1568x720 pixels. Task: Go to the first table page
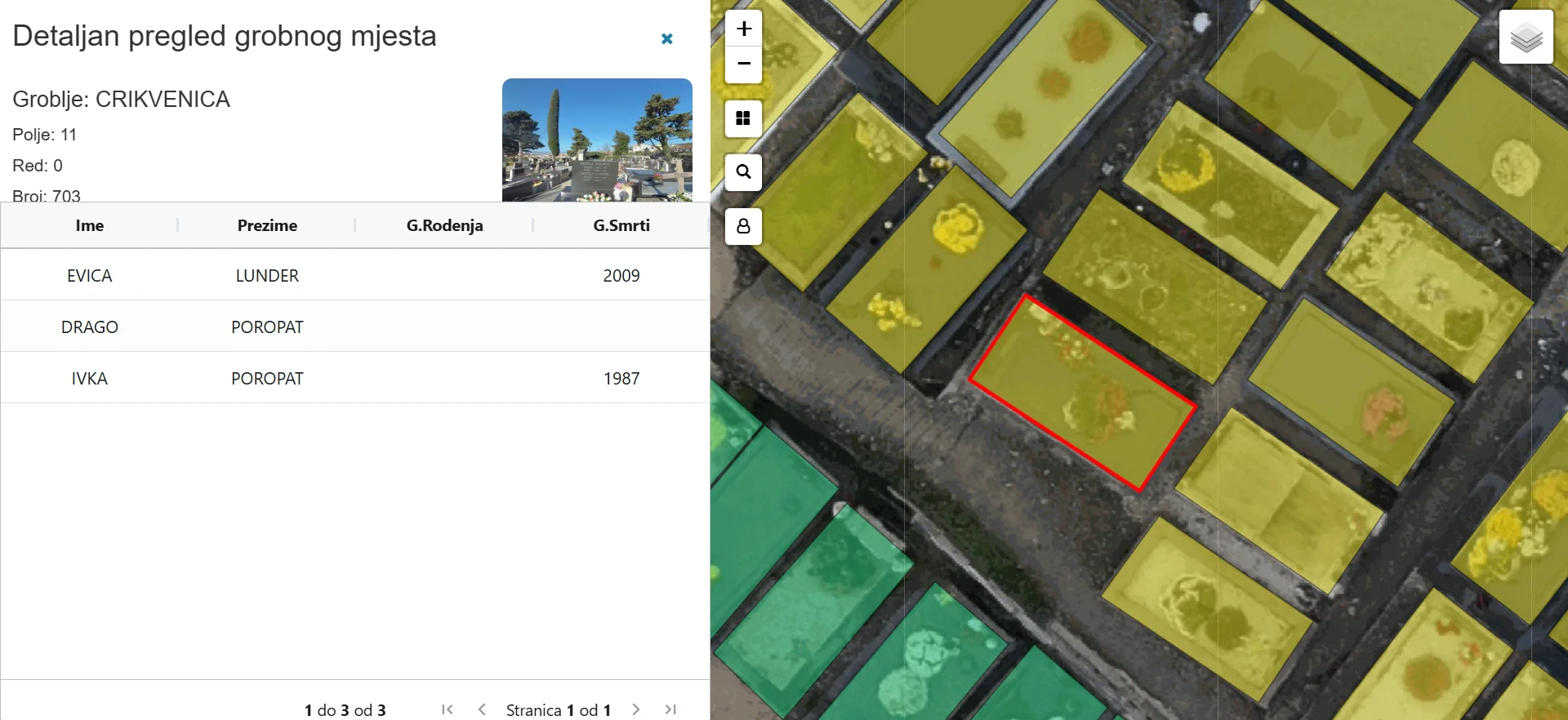[448, 709]
